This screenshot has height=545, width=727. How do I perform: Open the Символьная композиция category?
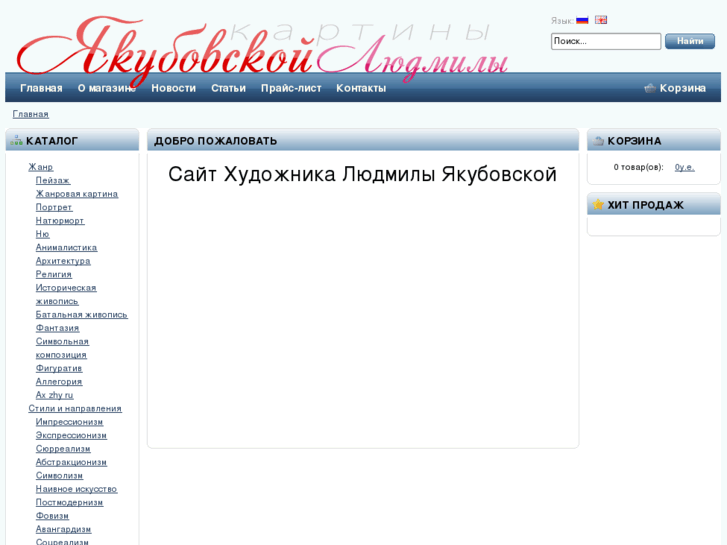62,348
